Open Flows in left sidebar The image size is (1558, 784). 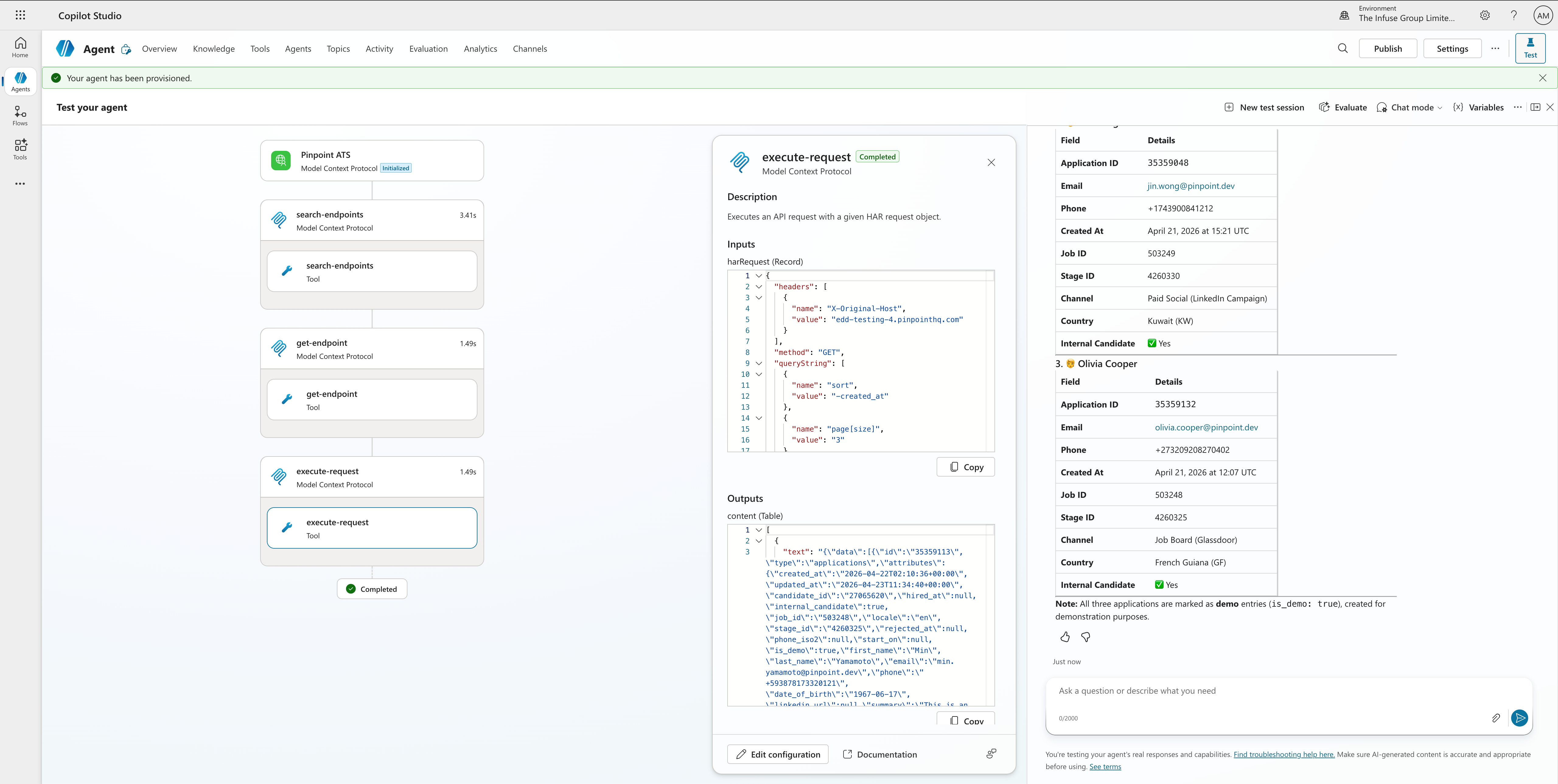(20, 116)
